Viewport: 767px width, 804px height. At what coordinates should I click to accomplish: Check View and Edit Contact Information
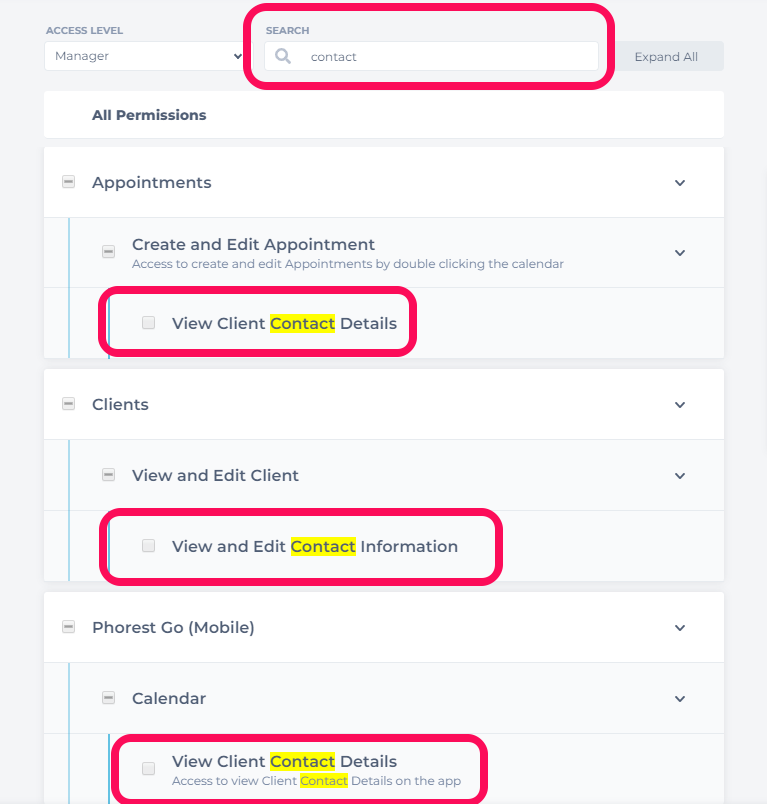(149, 546)
